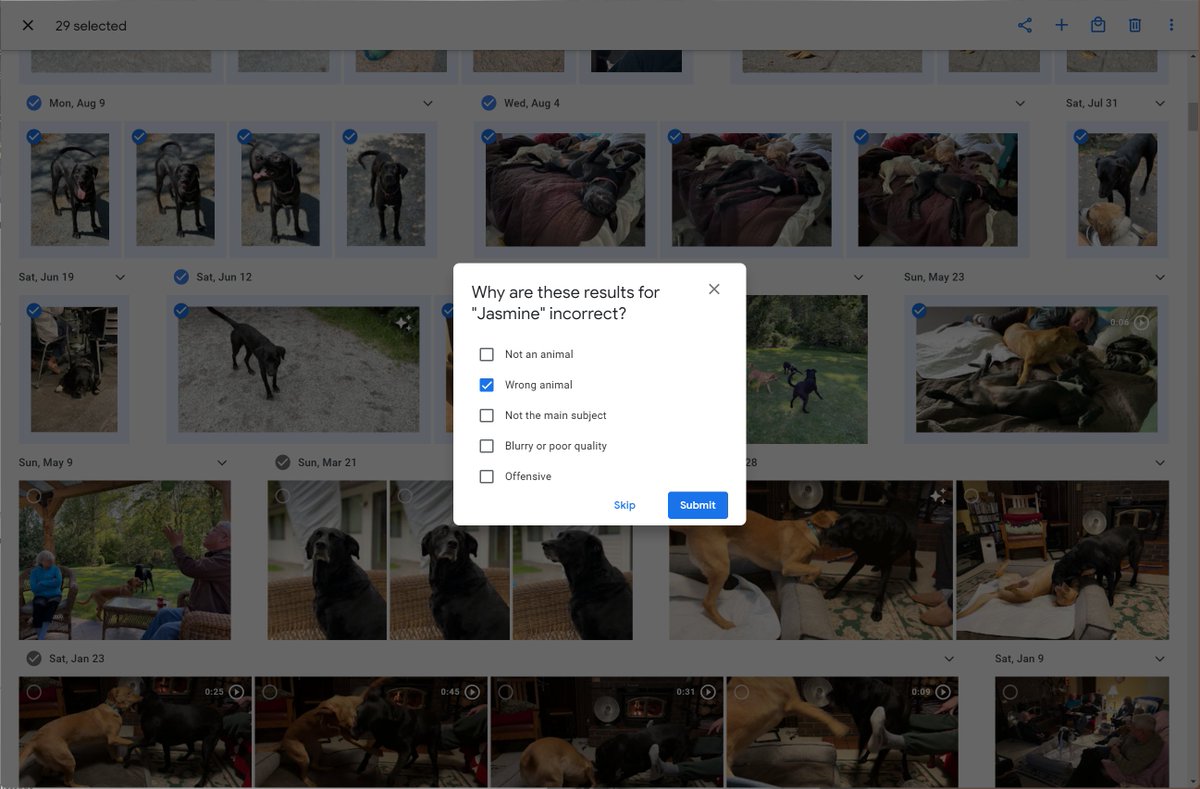Move selected photos to trash
The image size is (1200, 789).
coord(1135,26)
